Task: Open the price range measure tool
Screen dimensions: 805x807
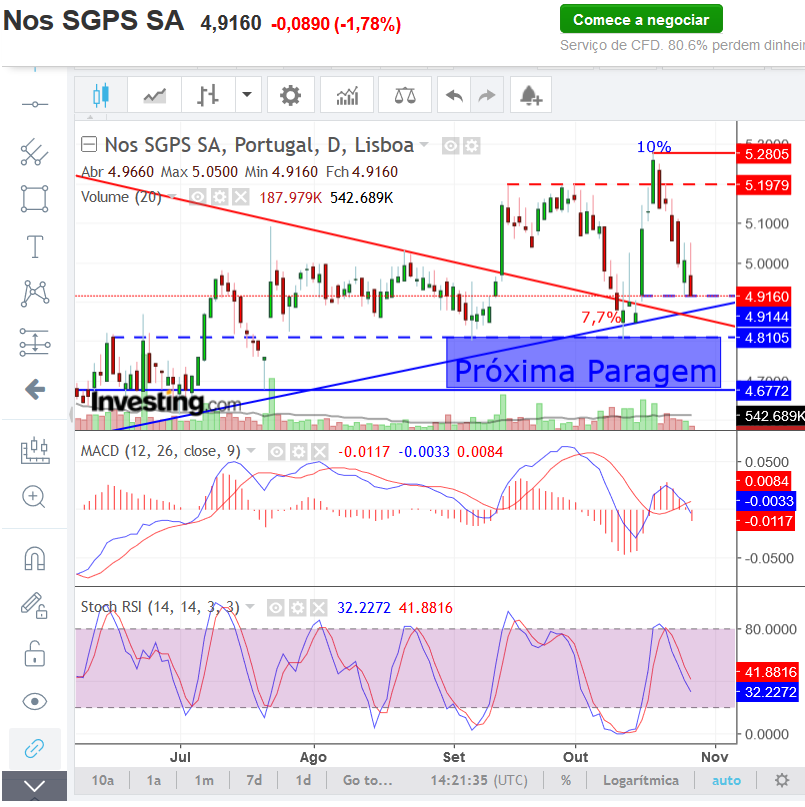Action: click(35, 451)
